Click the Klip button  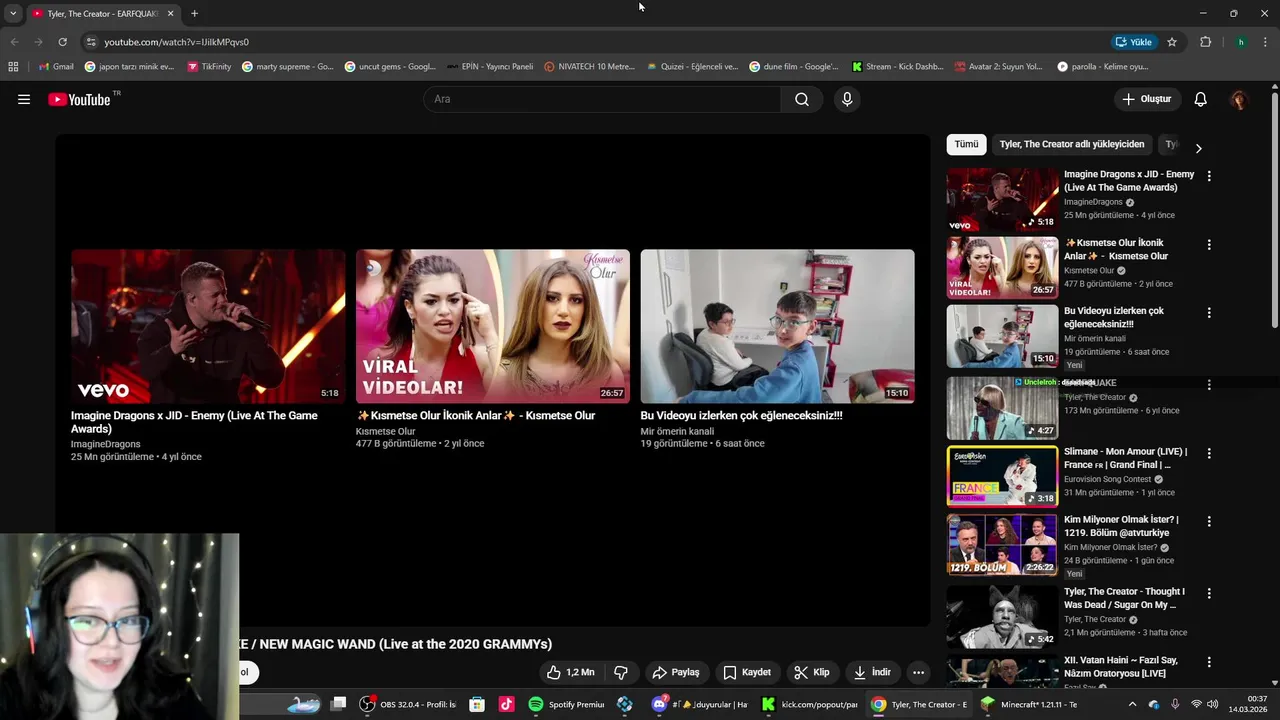811,672
